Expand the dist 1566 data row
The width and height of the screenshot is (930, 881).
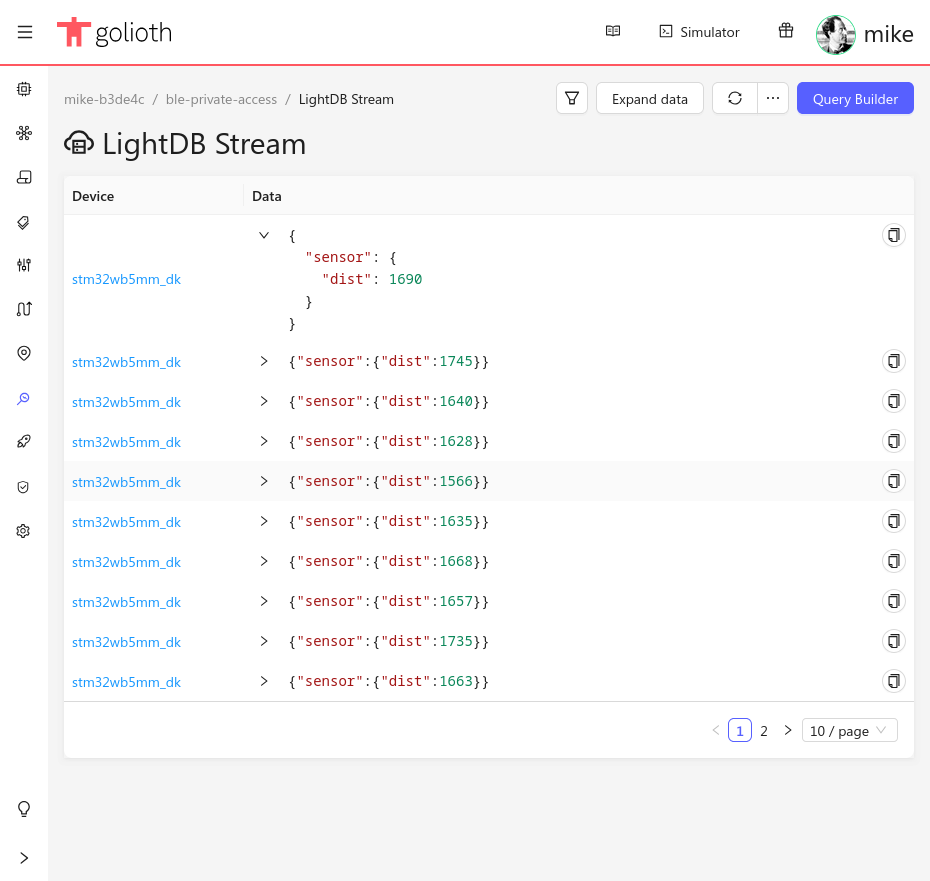264,481
